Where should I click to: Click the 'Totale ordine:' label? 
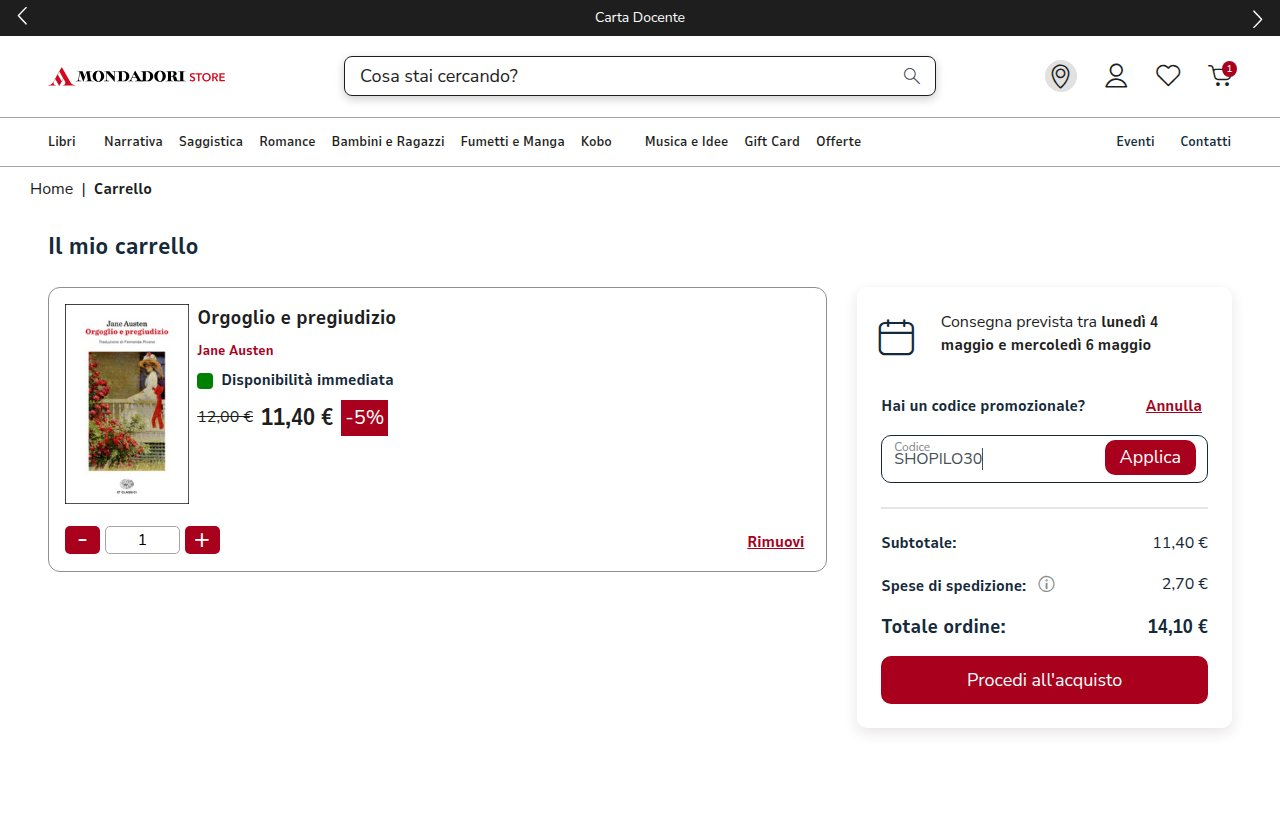[943, 627]
